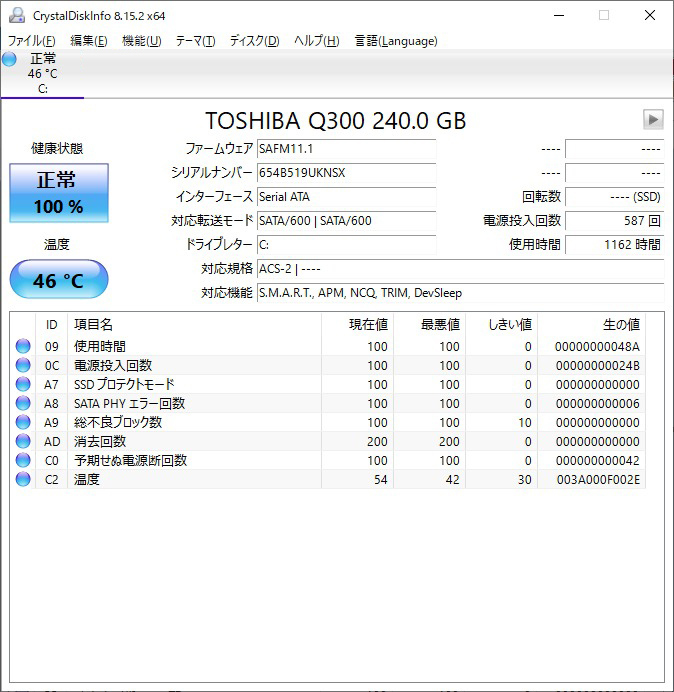Click the 生の値 column header

591,325
